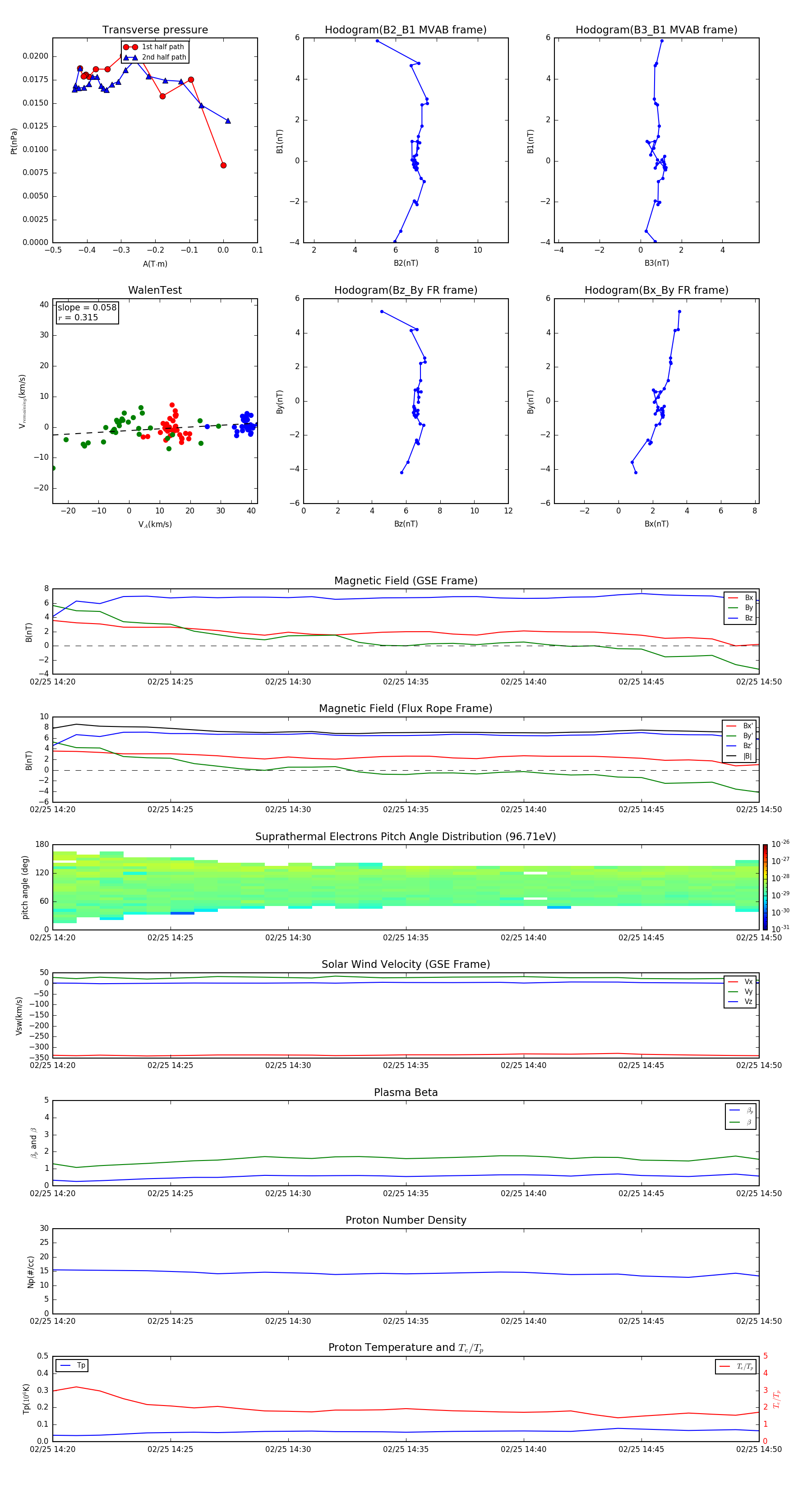Click the 'pitch angle (deg)' axis label
The image size is (812, 1489).
[x=25, y=887]
